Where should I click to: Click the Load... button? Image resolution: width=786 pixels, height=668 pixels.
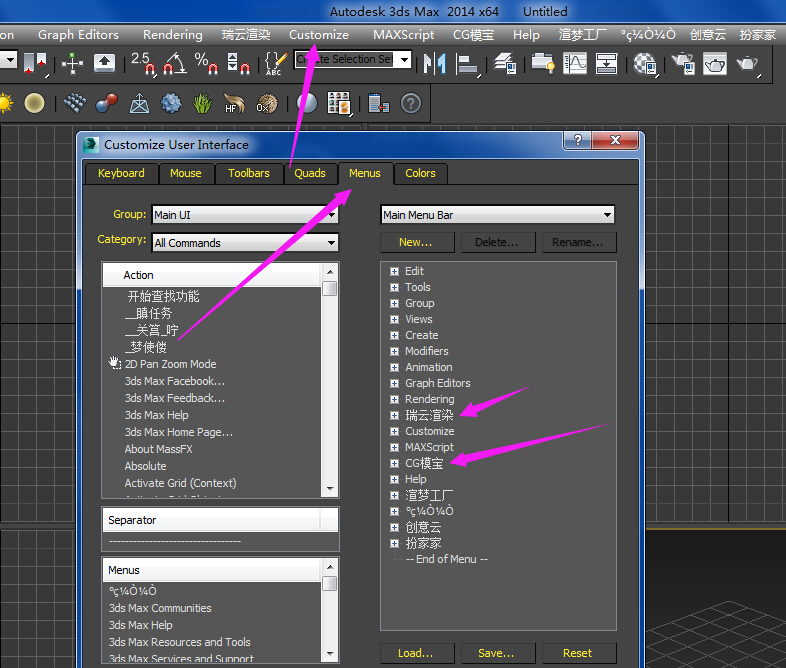pos(418,653)
